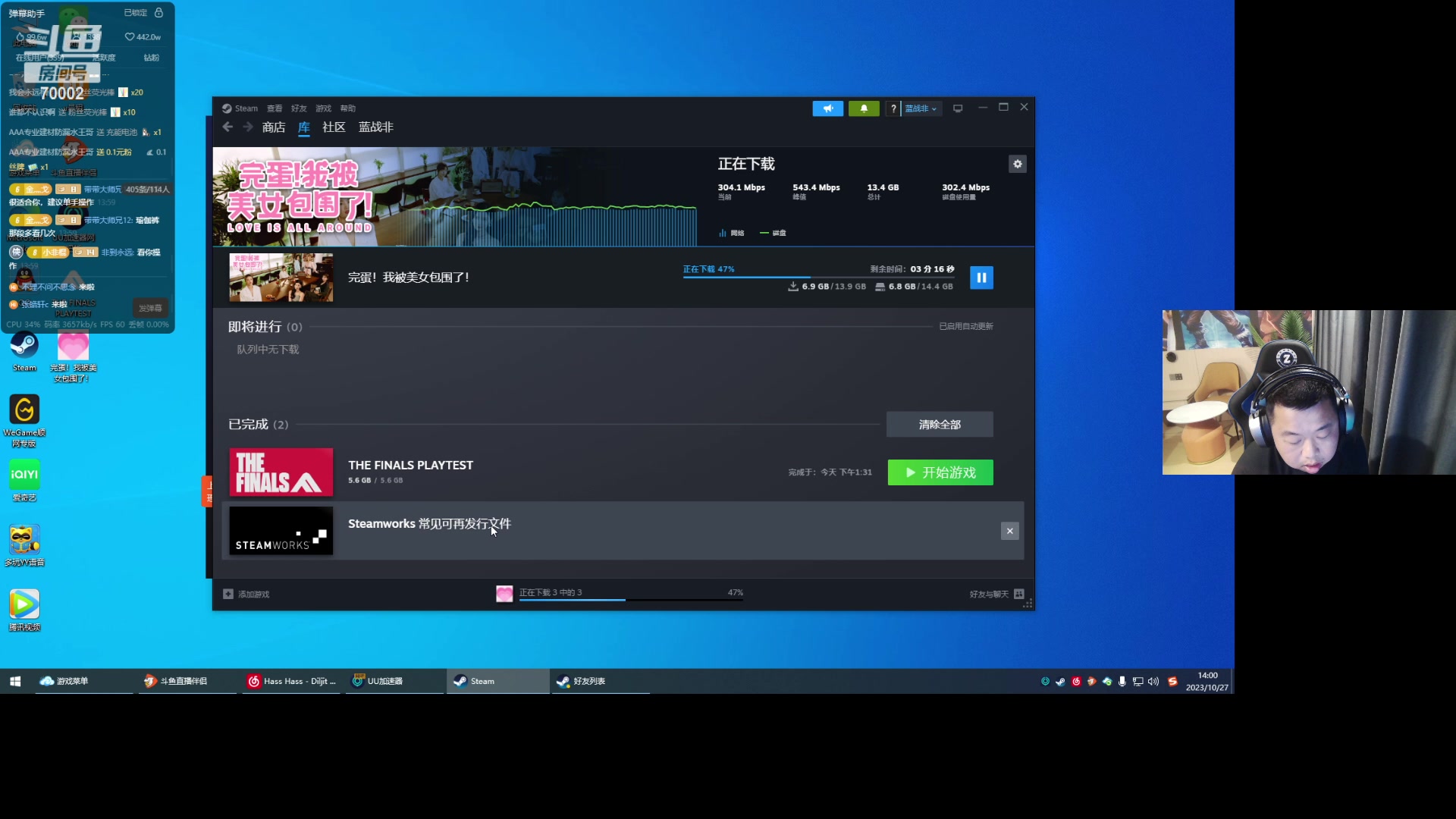
Task: Click 开始游戏 for THE FINALS PLAYTEST
Action: coord(940,472)
